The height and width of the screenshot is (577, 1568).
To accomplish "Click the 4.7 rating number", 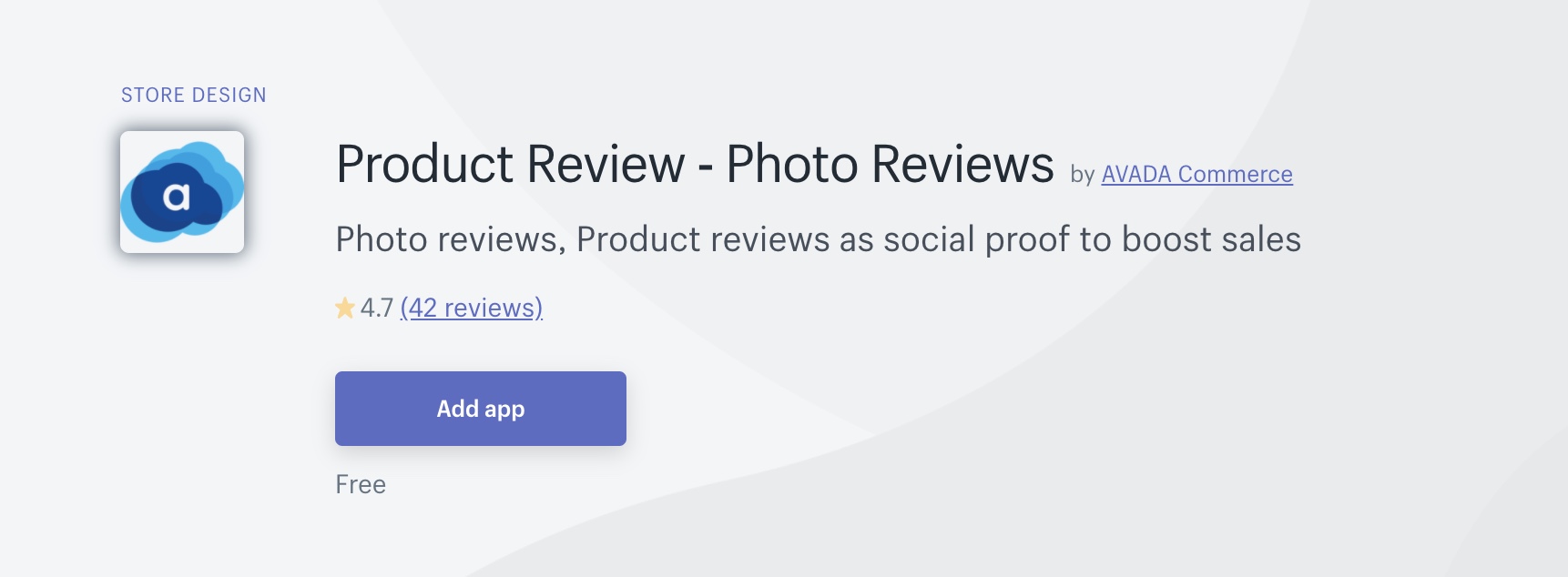I will coord(376,309).
